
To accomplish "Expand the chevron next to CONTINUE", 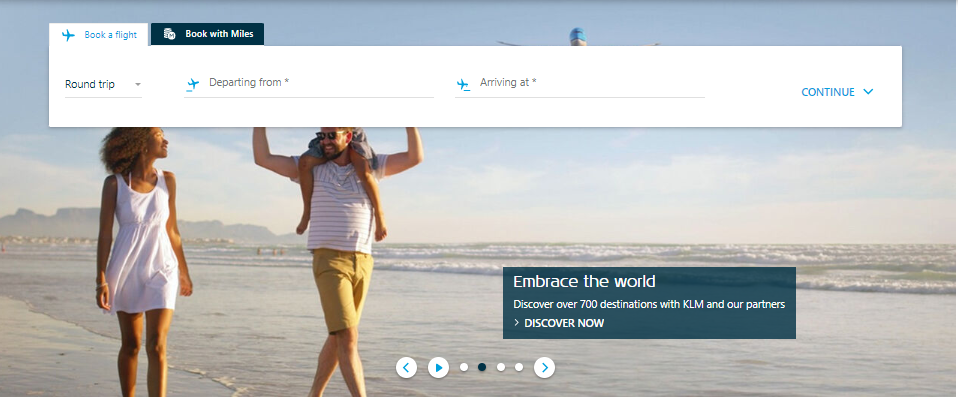I will pyautogui.click(x=868, y=92).
